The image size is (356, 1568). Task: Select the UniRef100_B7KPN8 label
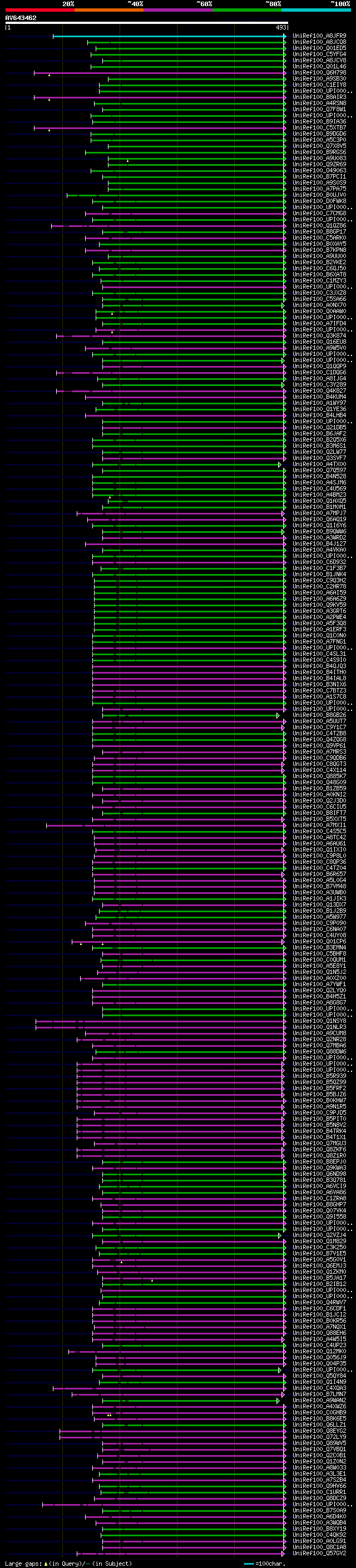(319, 250)
